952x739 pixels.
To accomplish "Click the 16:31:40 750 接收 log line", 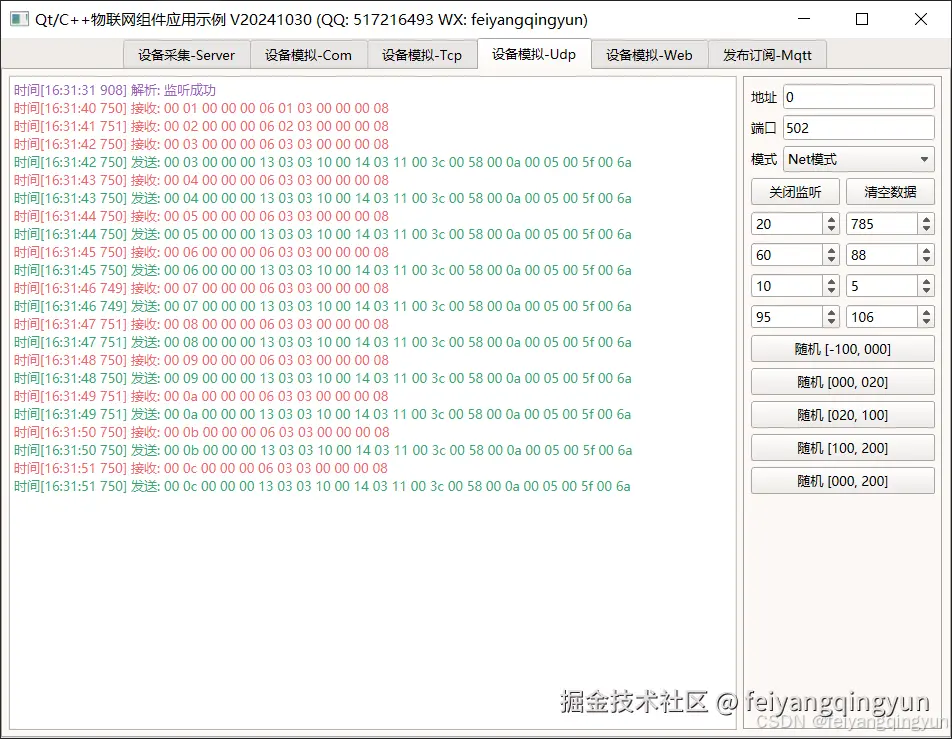I will (201, 109).
